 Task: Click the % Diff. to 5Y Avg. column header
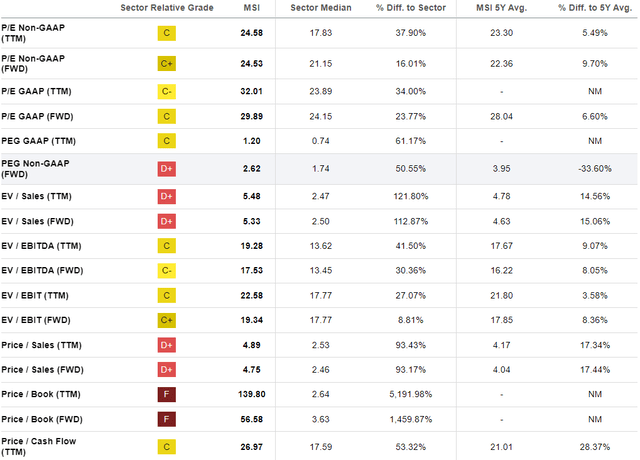(595, 8)
